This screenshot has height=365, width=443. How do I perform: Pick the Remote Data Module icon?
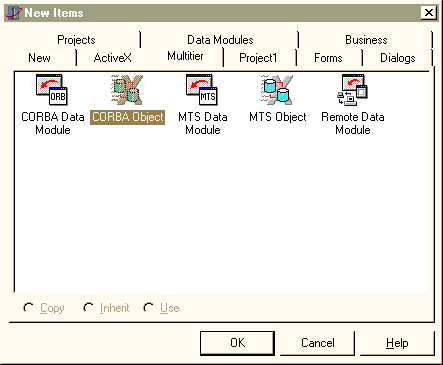[x=352, y=90]
